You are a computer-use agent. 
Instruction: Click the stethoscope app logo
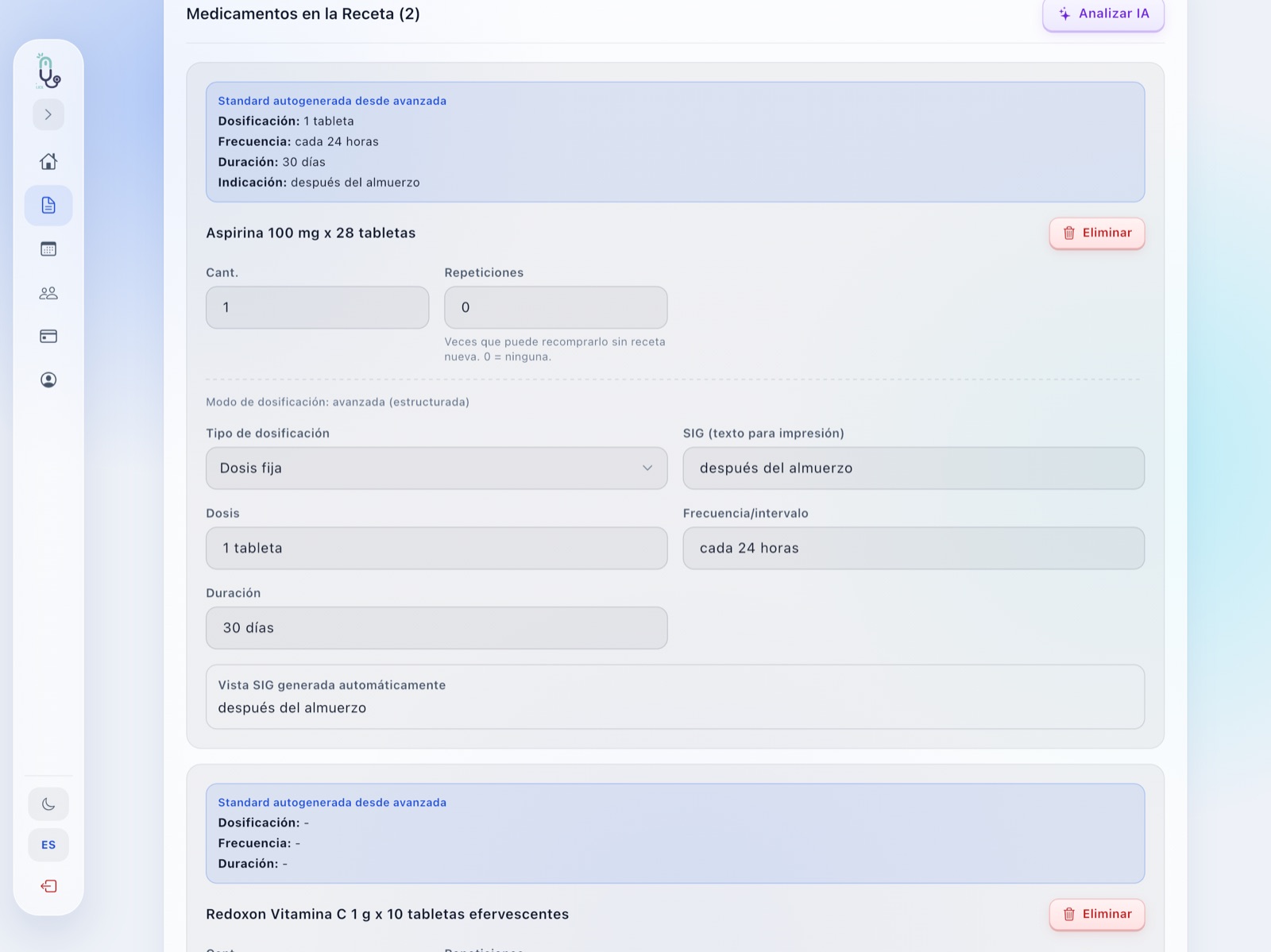pos(48,71)
